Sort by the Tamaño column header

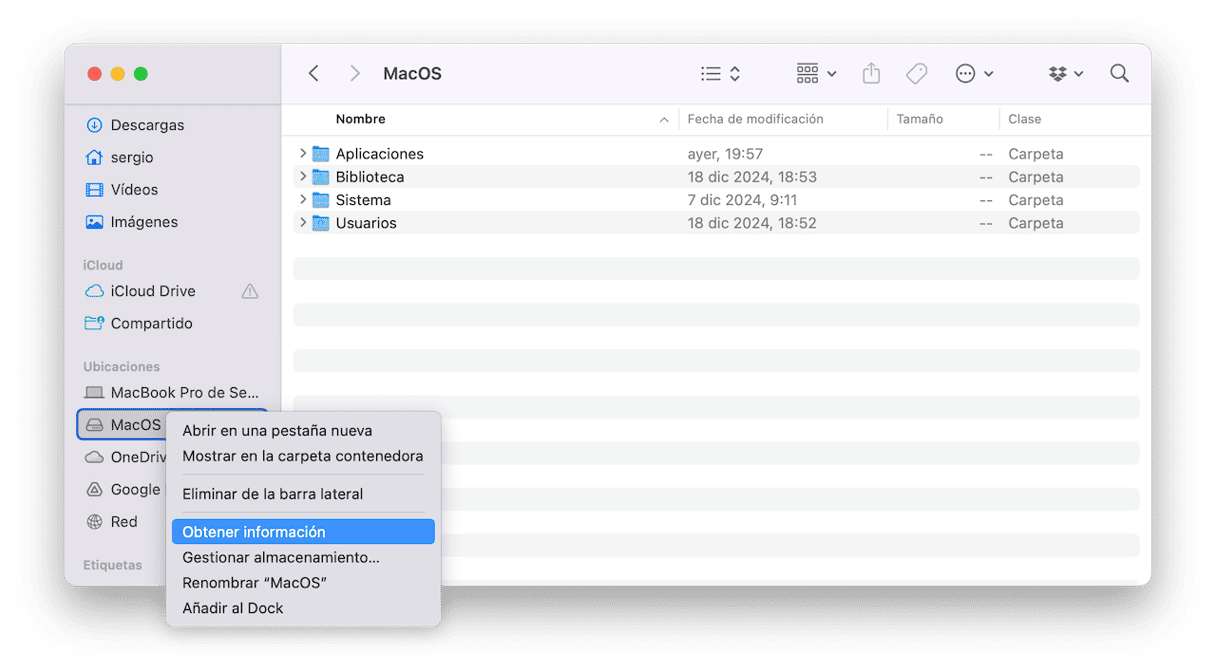coord(920,119)
